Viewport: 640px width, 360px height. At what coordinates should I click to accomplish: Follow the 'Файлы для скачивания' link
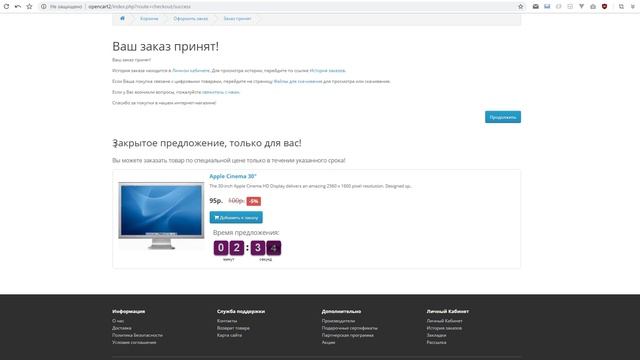coord(298,81)
